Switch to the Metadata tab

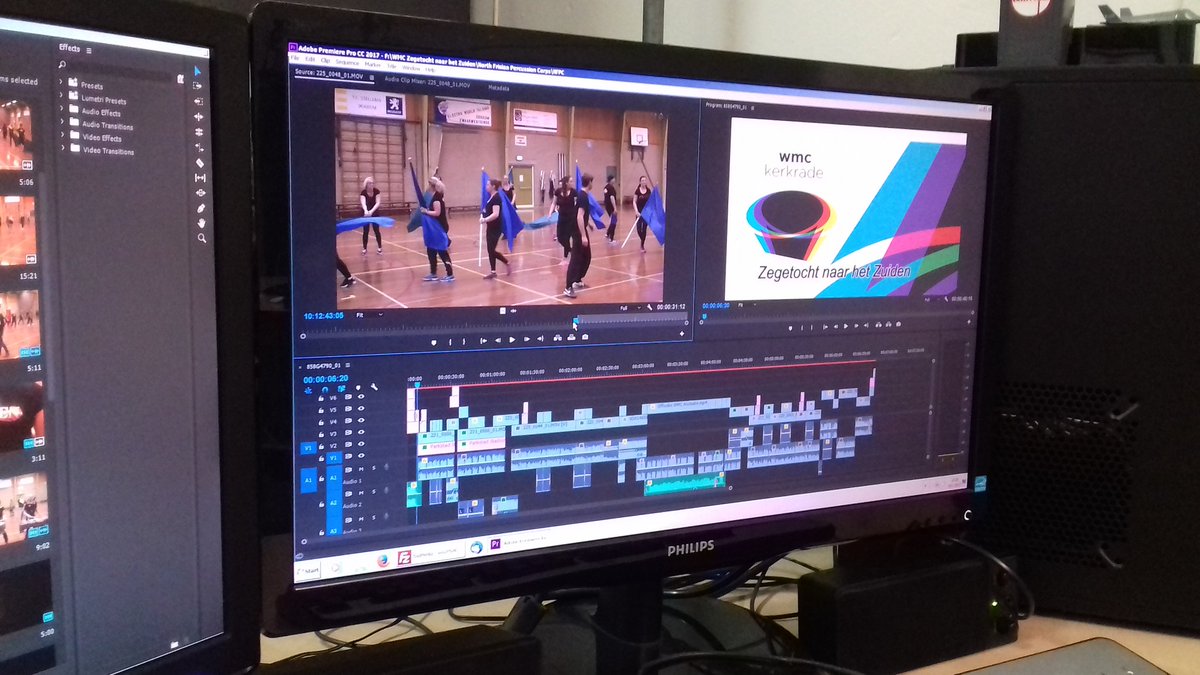499,88
